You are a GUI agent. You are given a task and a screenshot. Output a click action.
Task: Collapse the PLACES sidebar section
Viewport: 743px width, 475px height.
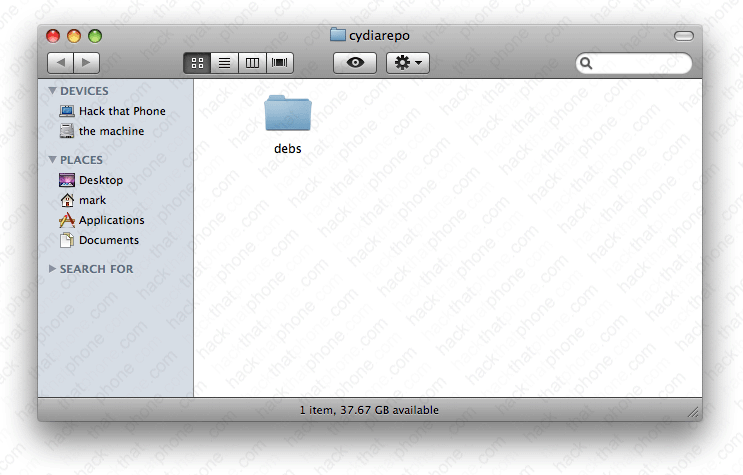pyautogui.click(x=53, y=159)
